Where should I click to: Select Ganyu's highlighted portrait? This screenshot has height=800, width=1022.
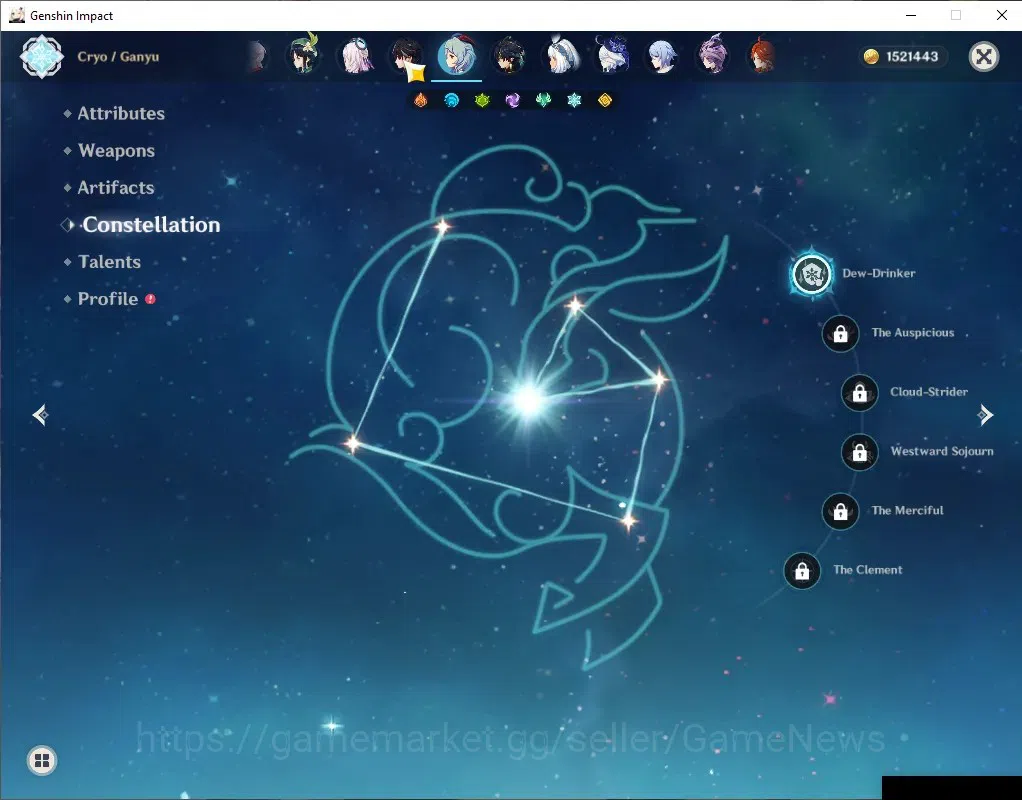click(456, 55)
